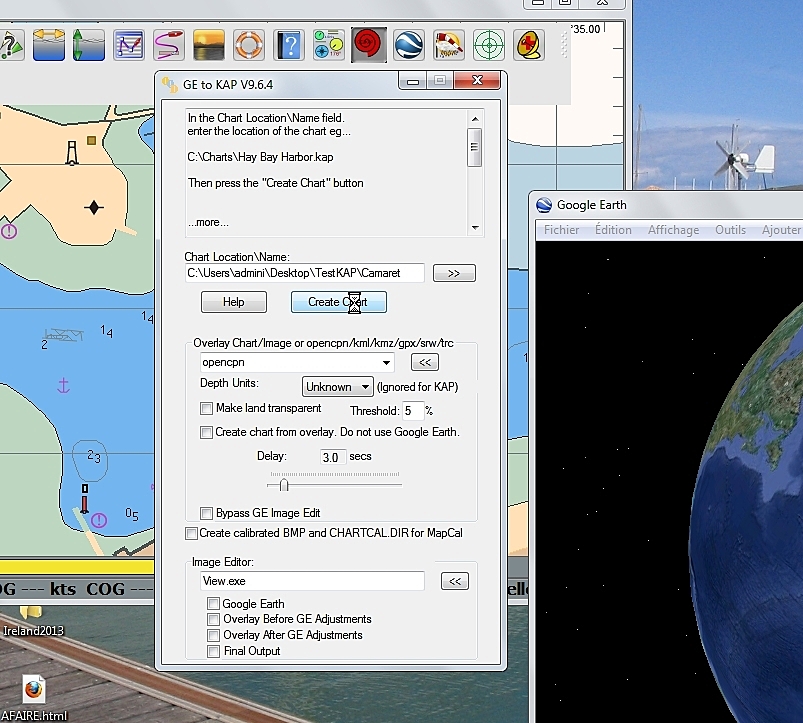The height and width of the screenshot is (723, 803).
Task: Open the Ajouter menu in Google Earth
Action: point(781,230)
